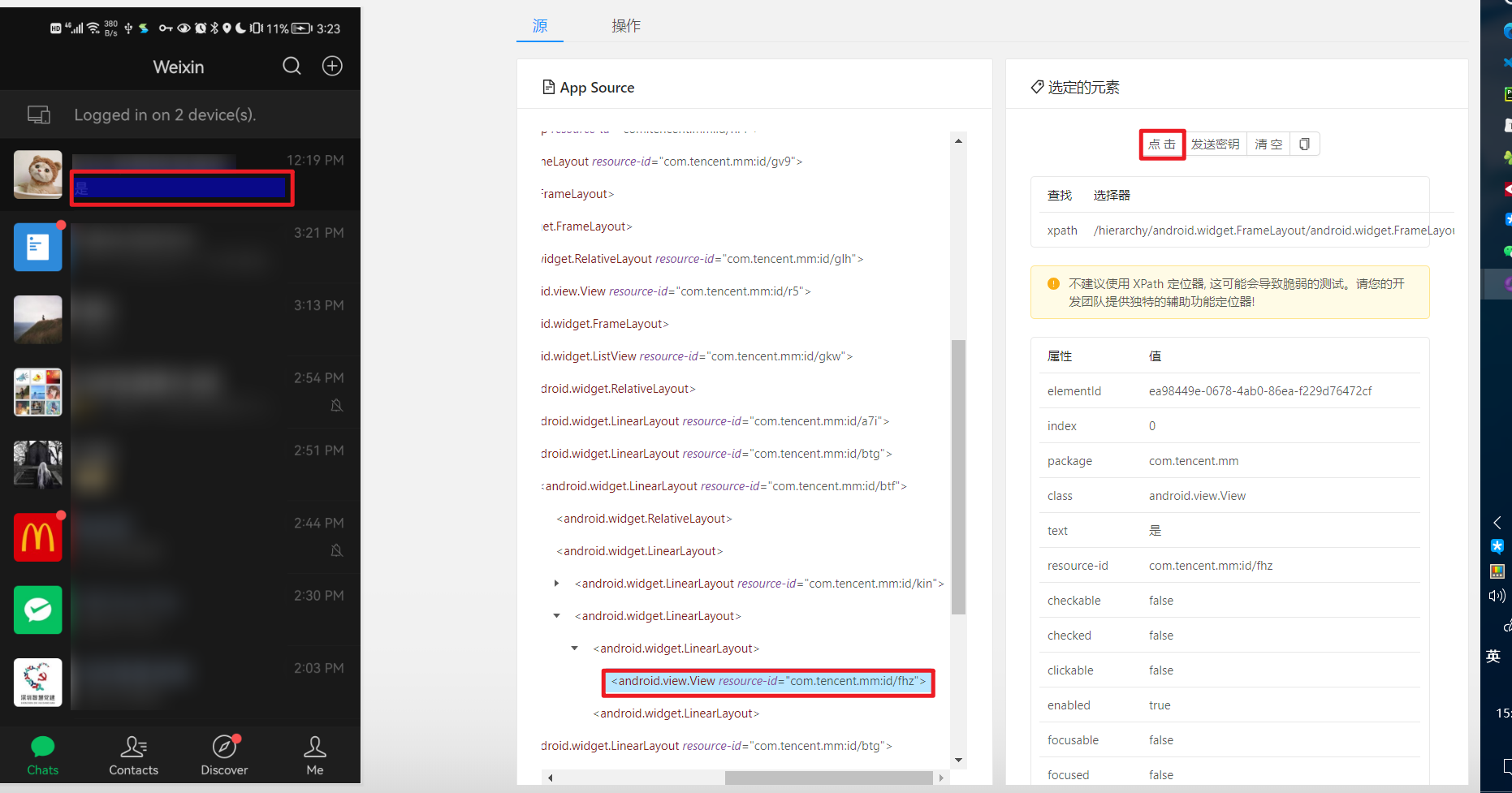The width and height of the screenshot is (1512, 793).
Task: Click the horizontal scrollbar right arrow
Action: (x=941, y=778)
